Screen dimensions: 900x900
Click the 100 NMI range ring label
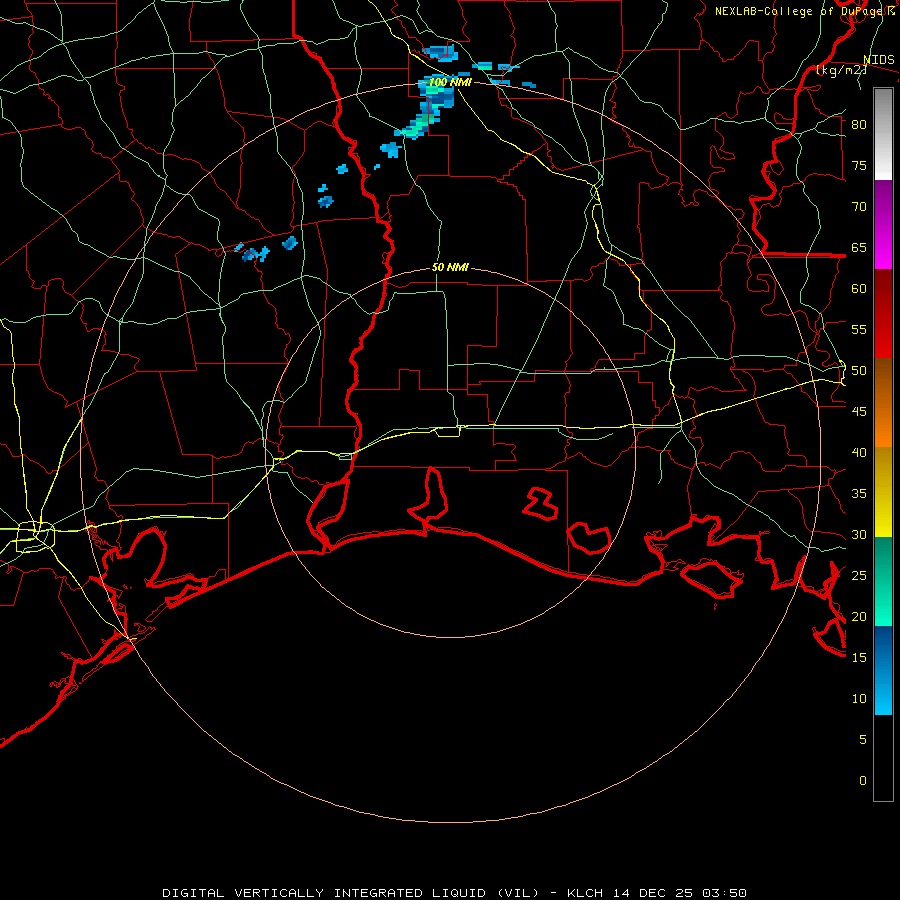pos(450,82)
